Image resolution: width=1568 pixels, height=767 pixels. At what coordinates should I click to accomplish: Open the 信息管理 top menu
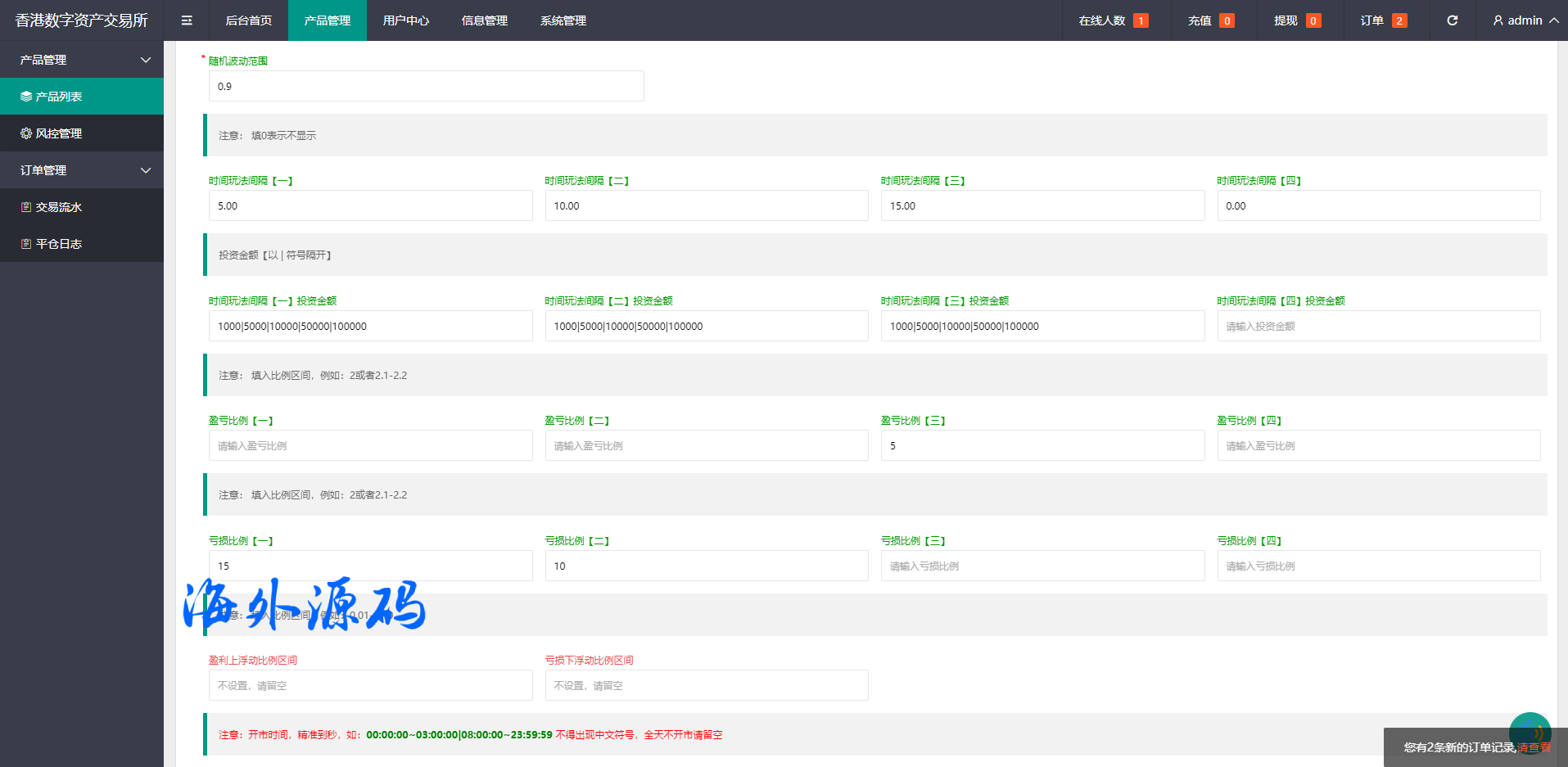coord(484,20)
